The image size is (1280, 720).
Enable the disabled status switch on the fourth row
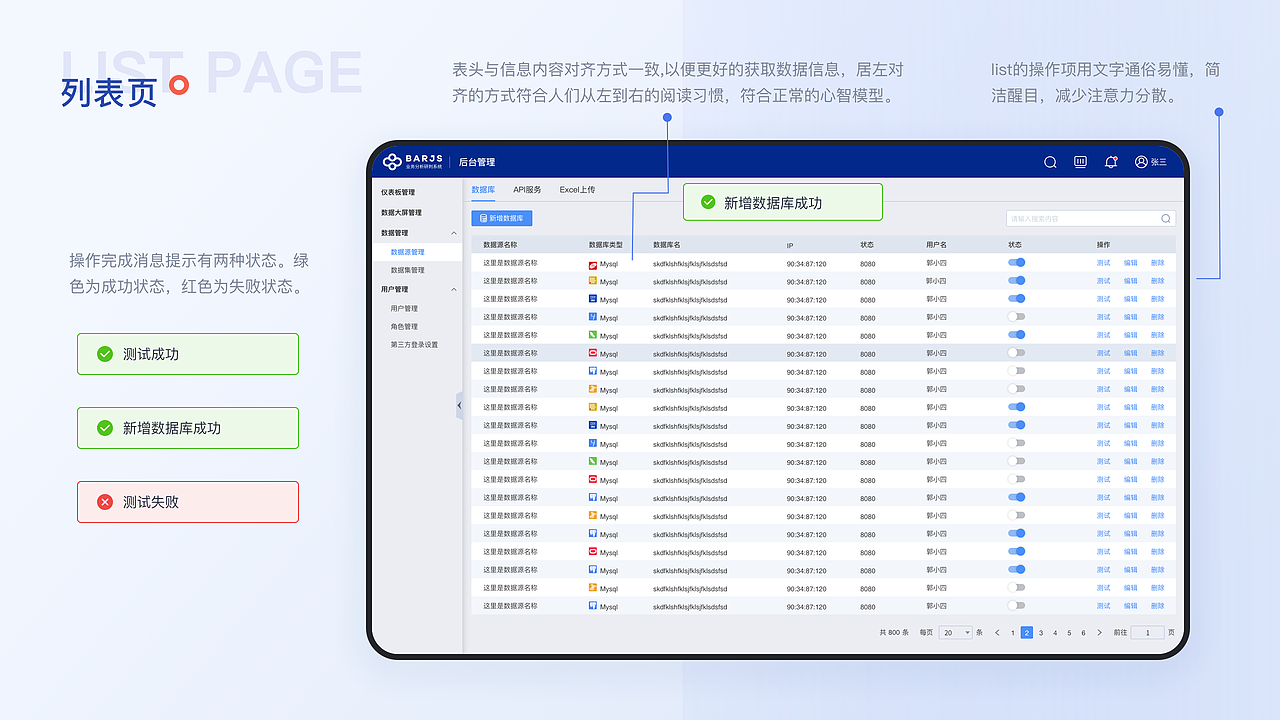[1017, 317]
